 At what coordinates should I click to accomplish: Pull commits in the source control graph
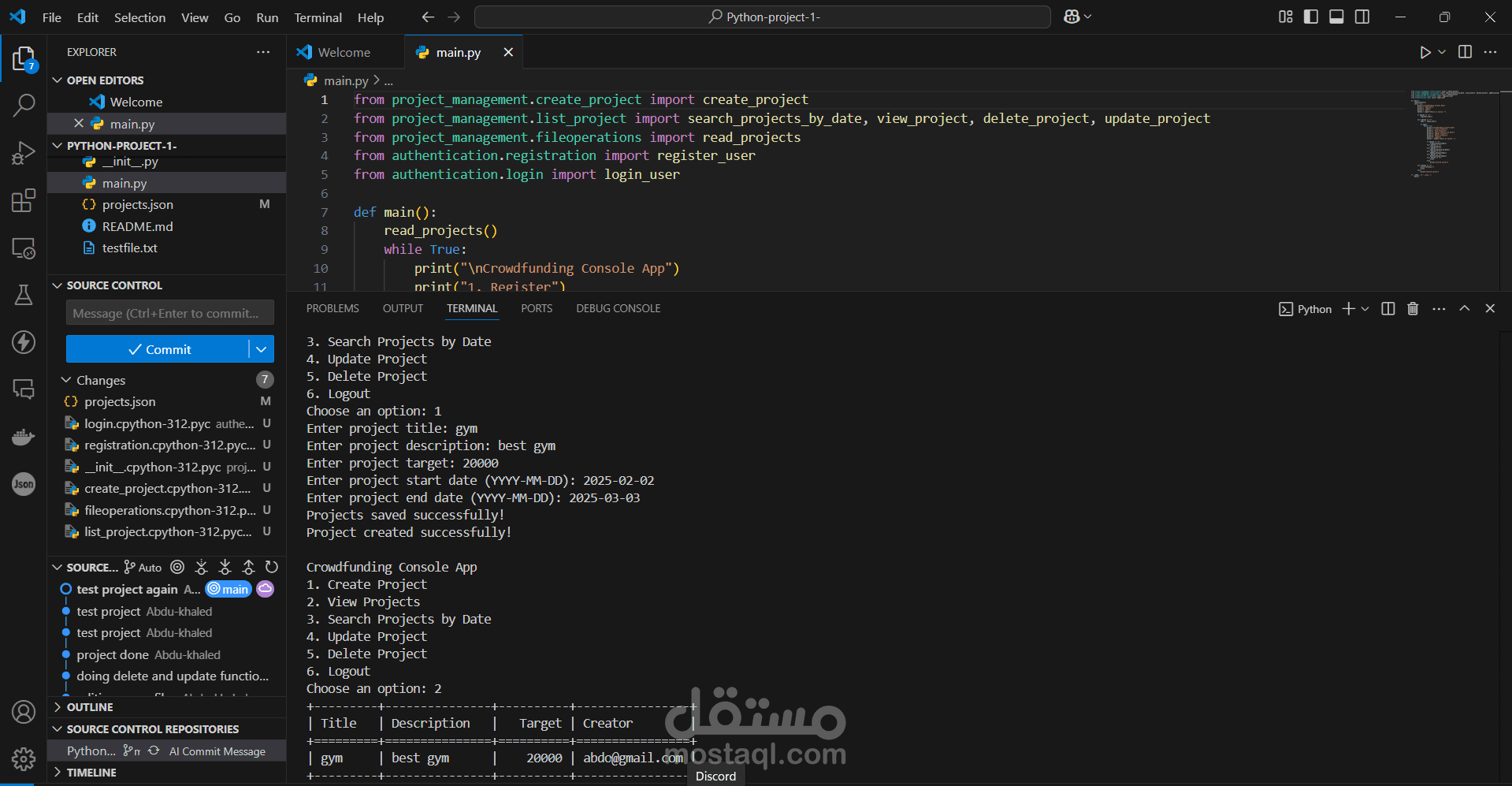(225, 567)
